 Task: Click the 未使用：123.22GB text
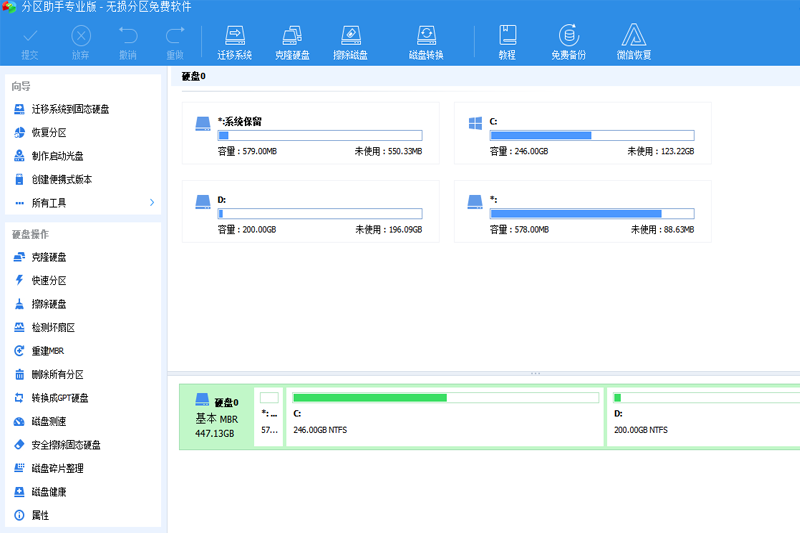(661, 151)
